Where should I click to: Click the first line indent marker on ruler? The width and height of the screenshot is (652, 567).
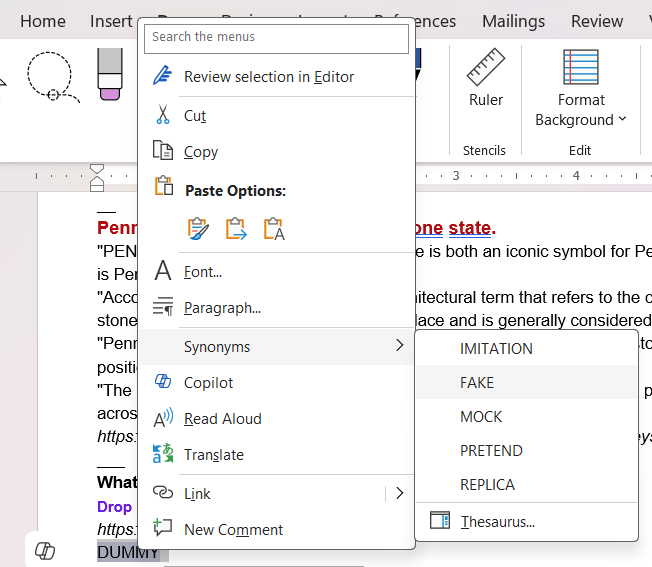point(97,169)
